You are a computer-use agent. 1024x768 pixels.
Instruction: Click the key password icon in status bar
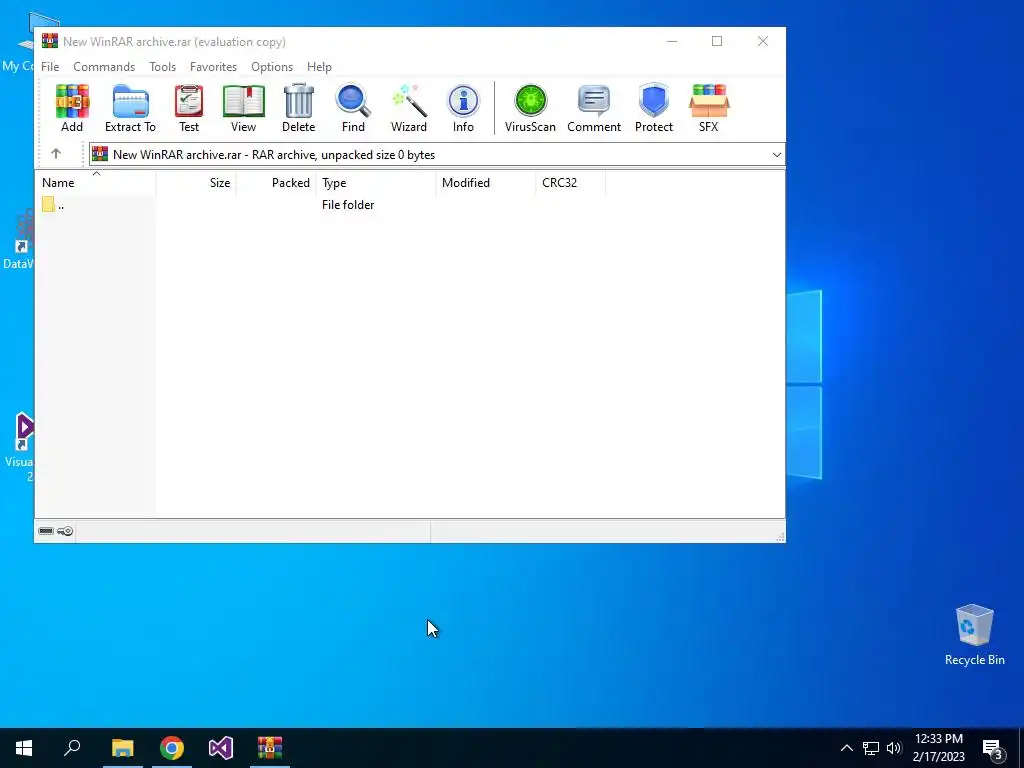pyautogui.click(x=65, y=531)
